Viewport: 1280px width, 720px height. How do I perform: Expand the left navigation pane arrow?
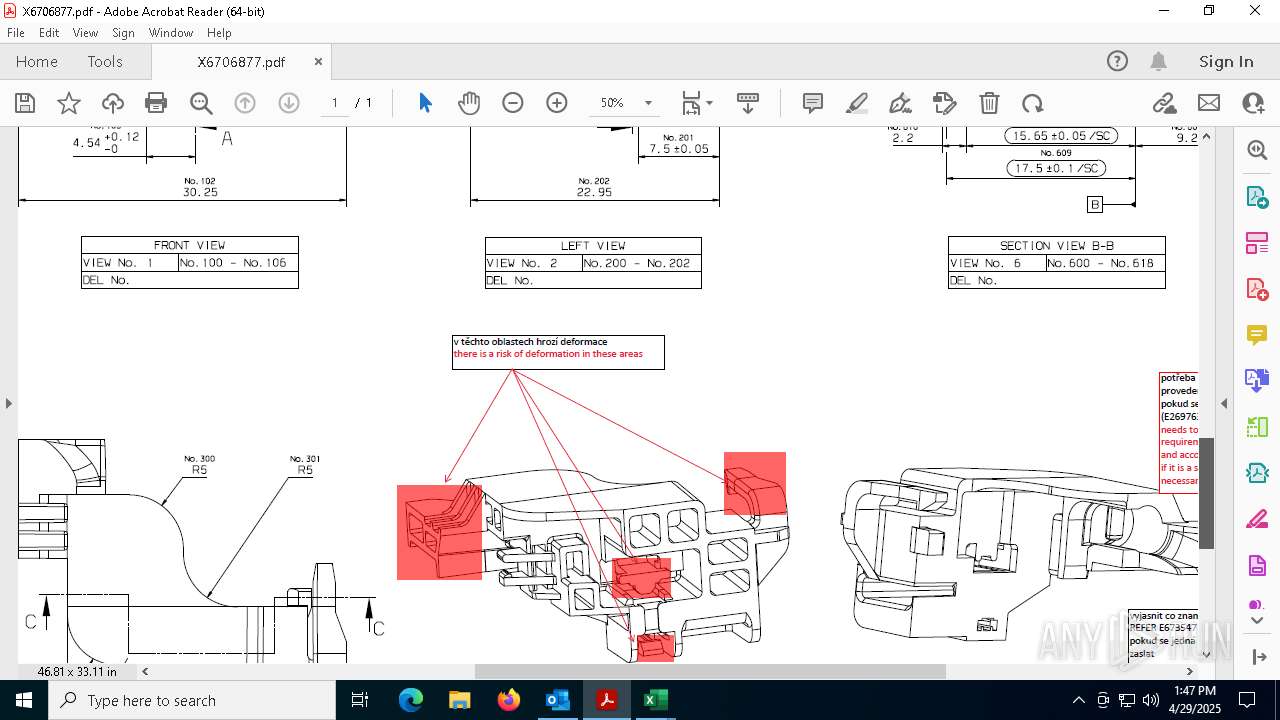point(8,403)
